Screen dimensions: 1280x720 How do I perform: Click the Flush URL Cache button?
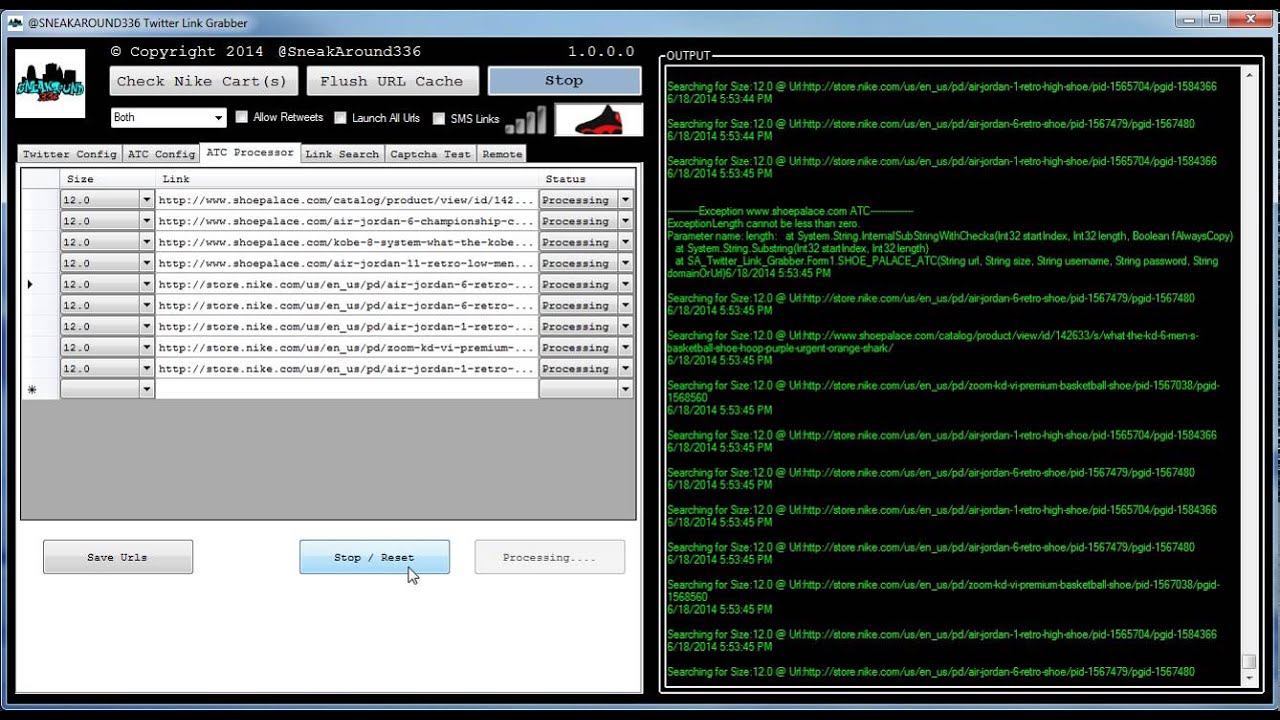pos(391,81)
